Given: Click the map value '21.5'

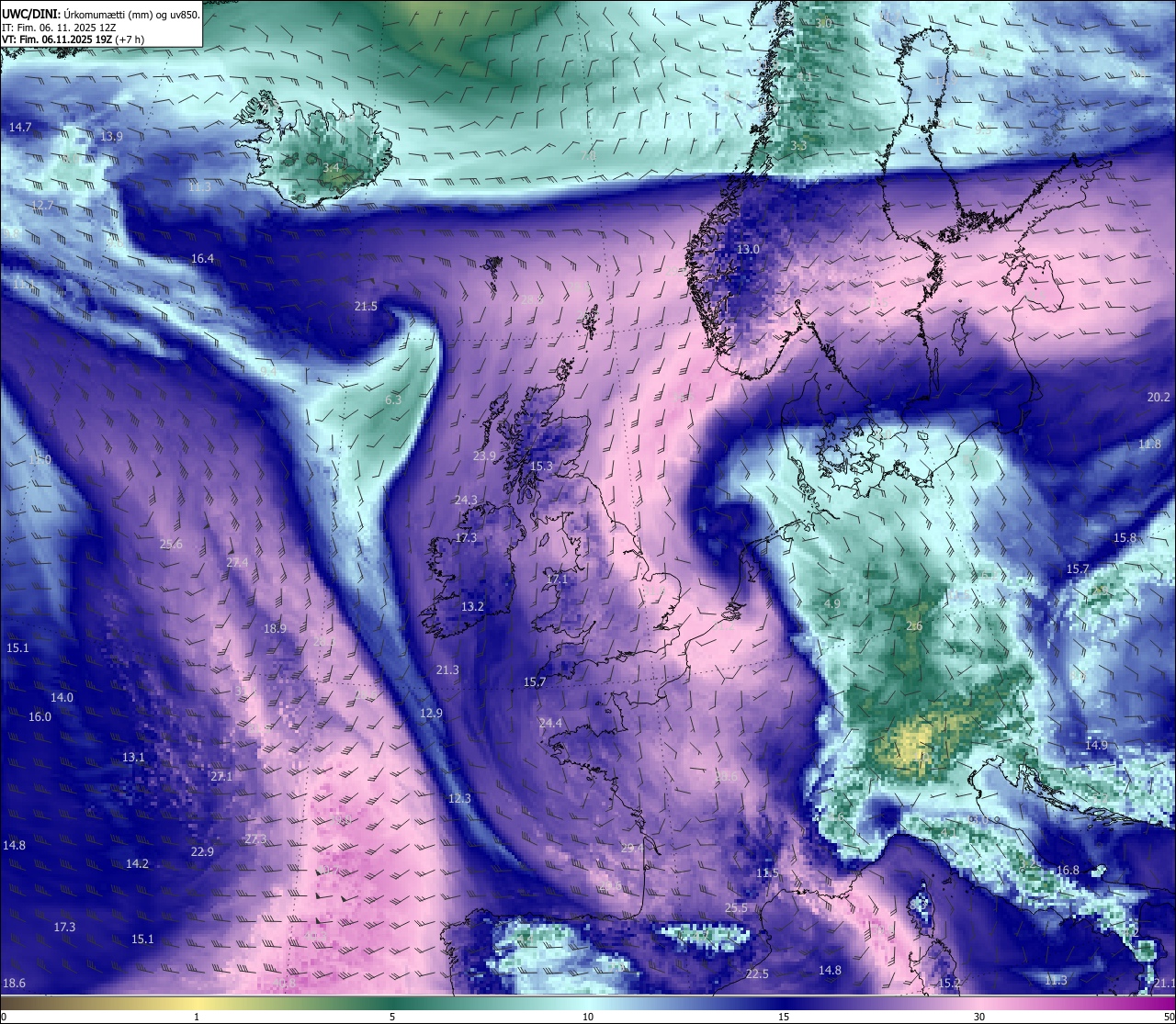Looking at the screenshot, I should (x=366, y=306).
